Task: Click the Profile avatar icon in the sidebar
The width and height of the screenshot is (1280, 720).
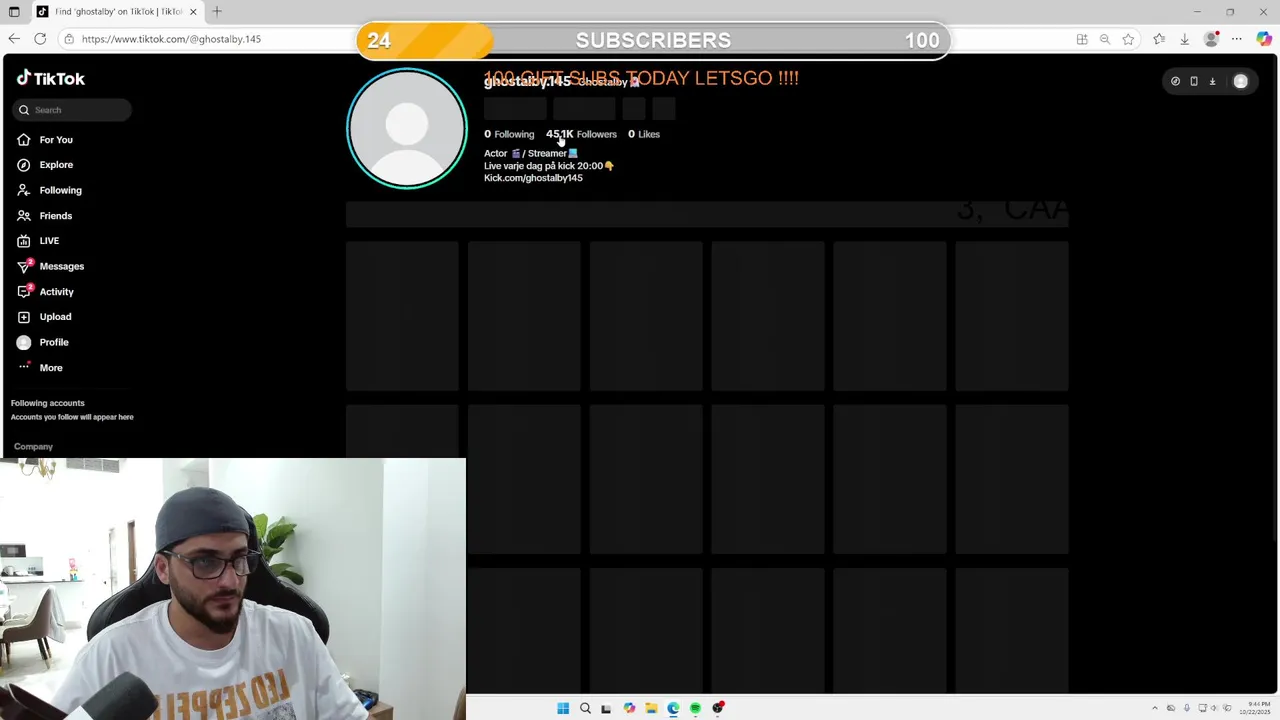Action: pyautogui.click(x=24, y=342)
